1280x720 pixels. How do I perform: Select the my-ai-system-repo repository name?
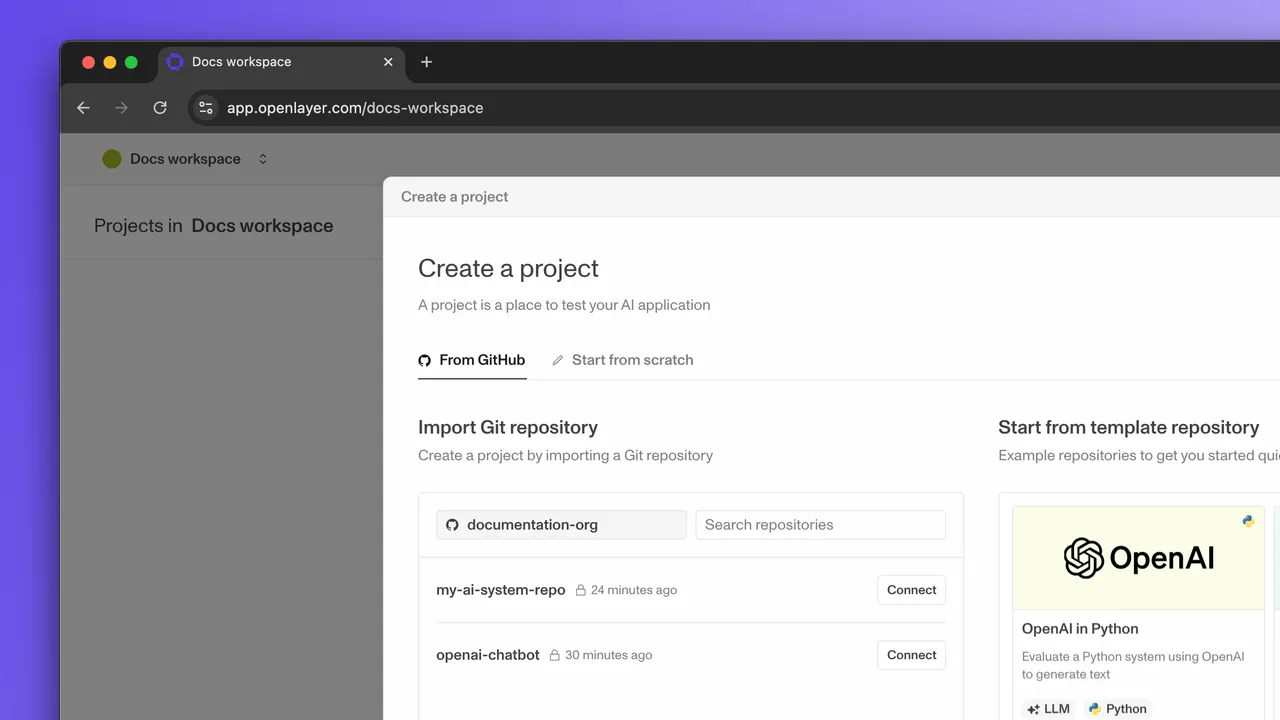point(501,590)
